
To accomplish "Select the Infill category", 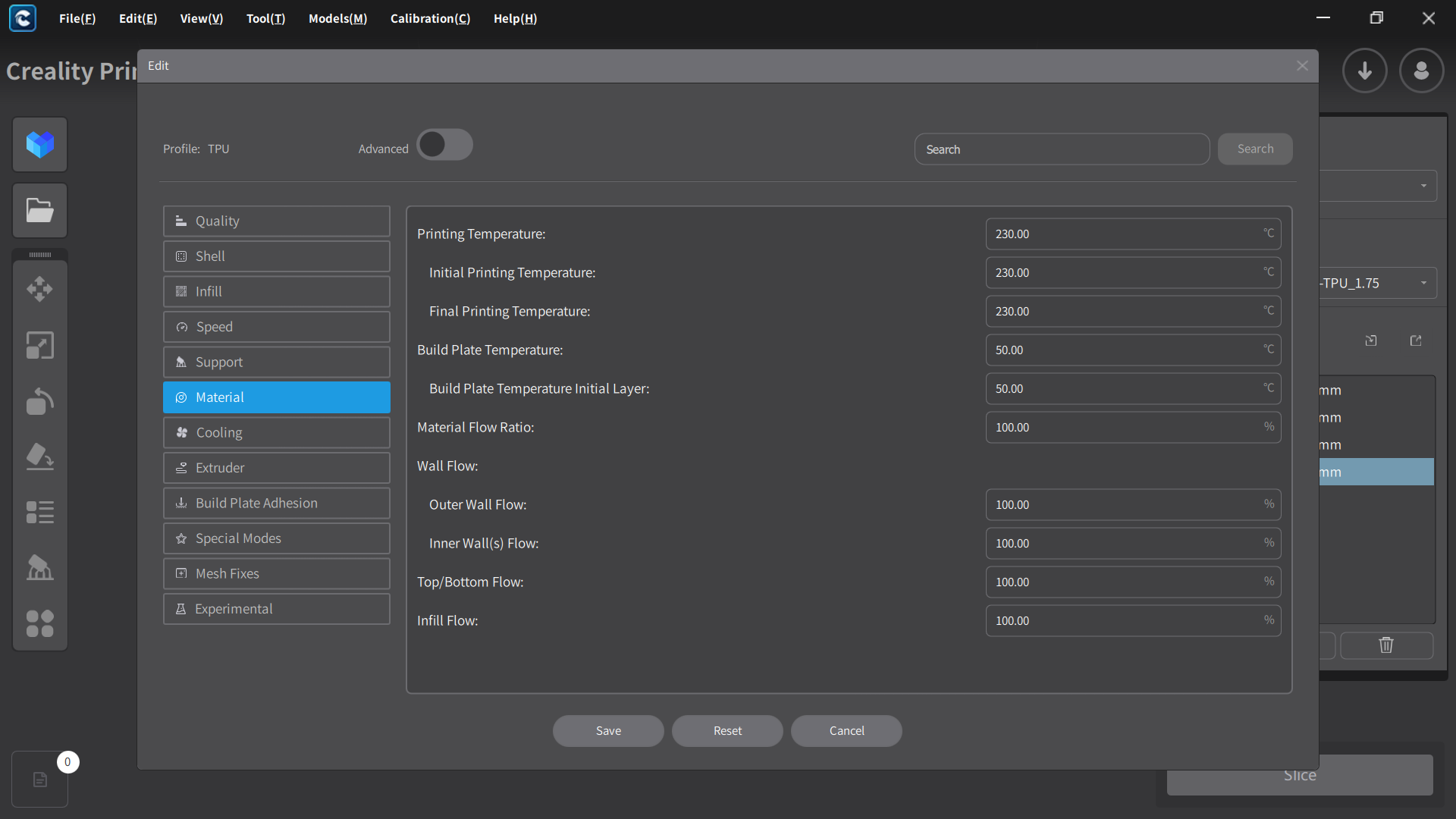I will coord(277,292).
